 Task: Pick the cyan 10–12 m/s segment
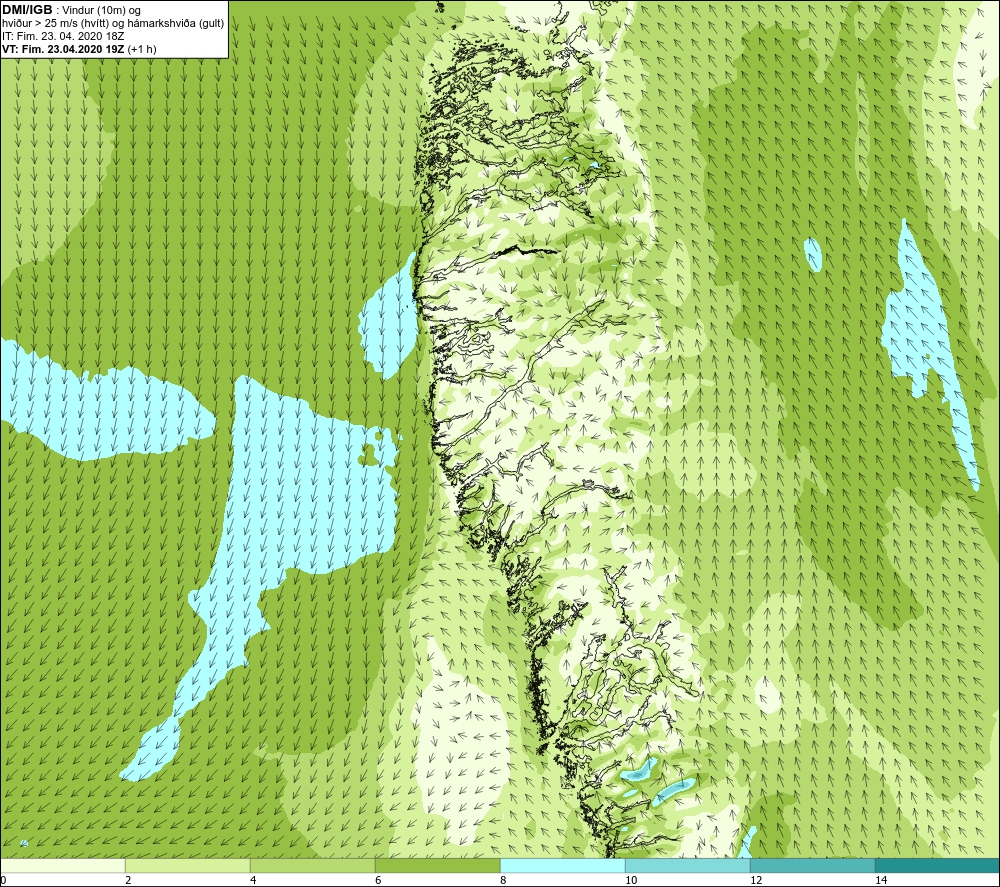[688, 865]
